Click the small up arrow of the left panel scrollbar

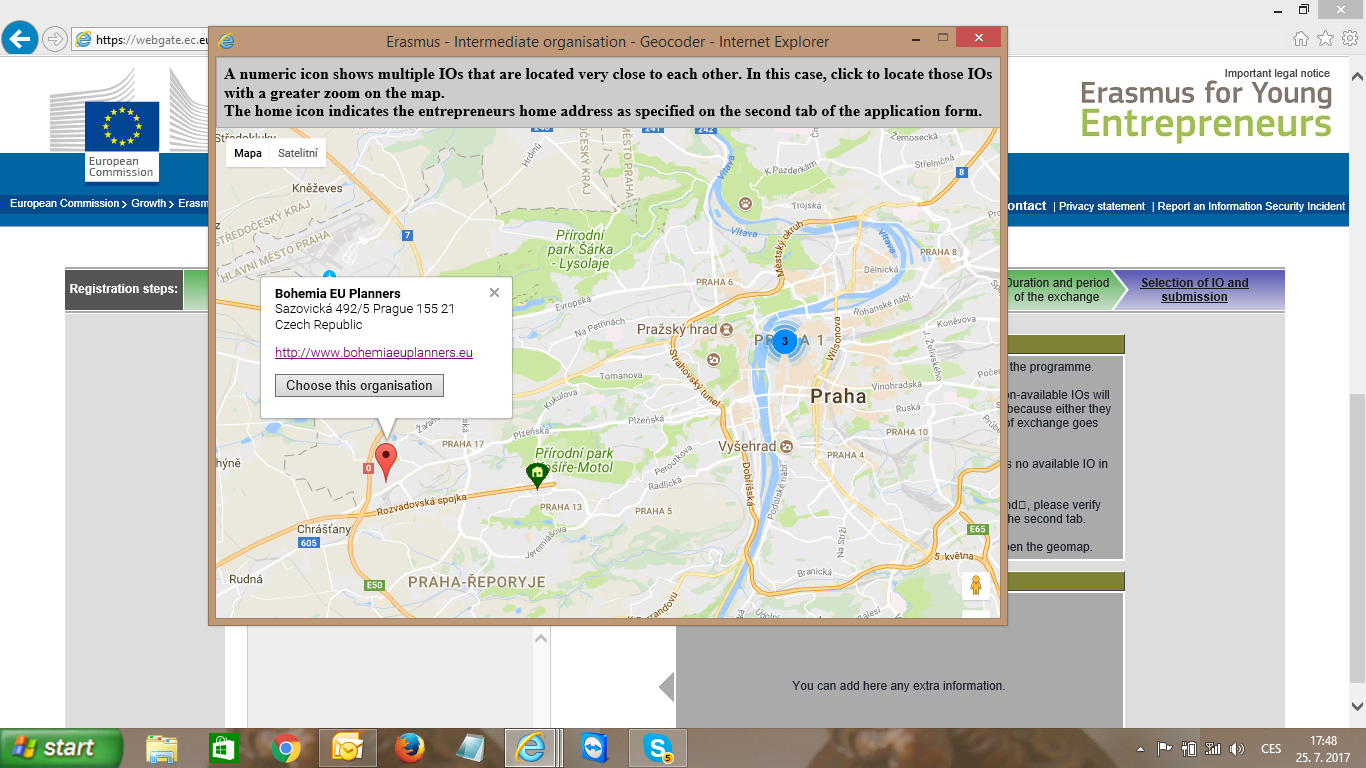click(540, 638)
